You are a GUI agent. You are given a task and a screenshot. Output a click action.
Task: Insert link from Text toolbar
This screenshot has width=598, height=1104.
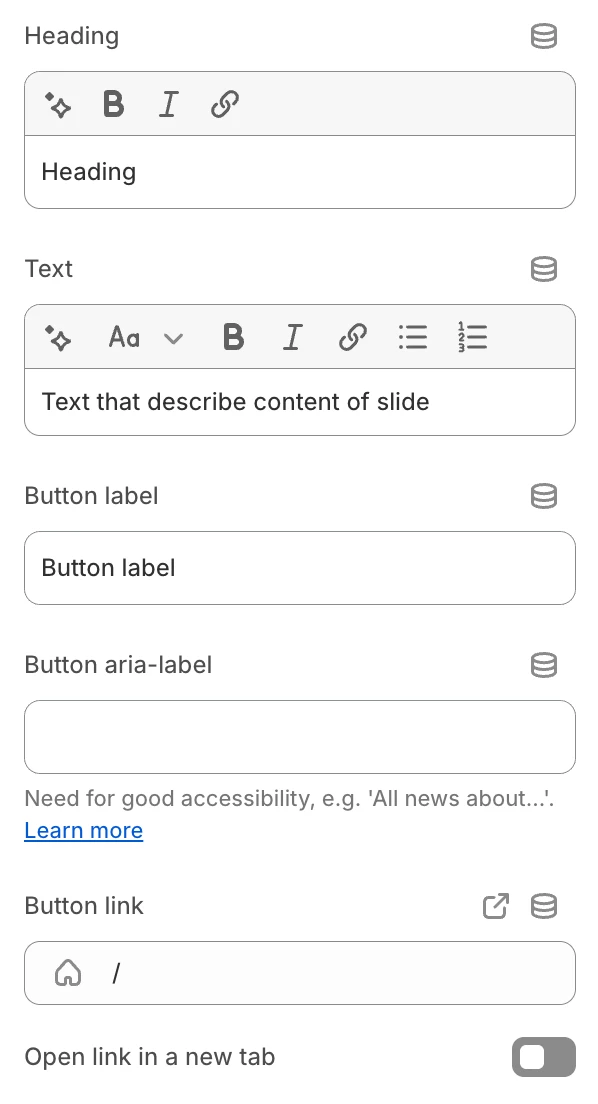(352, 337)
